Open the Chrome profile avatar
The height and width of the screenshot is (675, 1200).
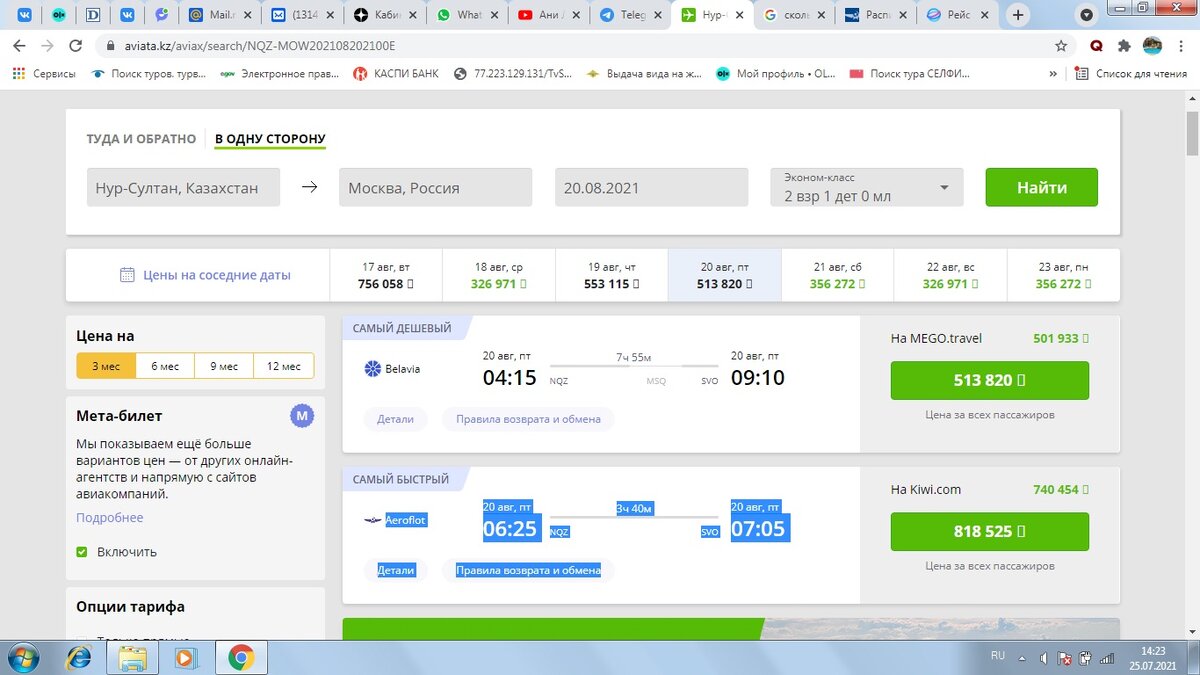1152,46
